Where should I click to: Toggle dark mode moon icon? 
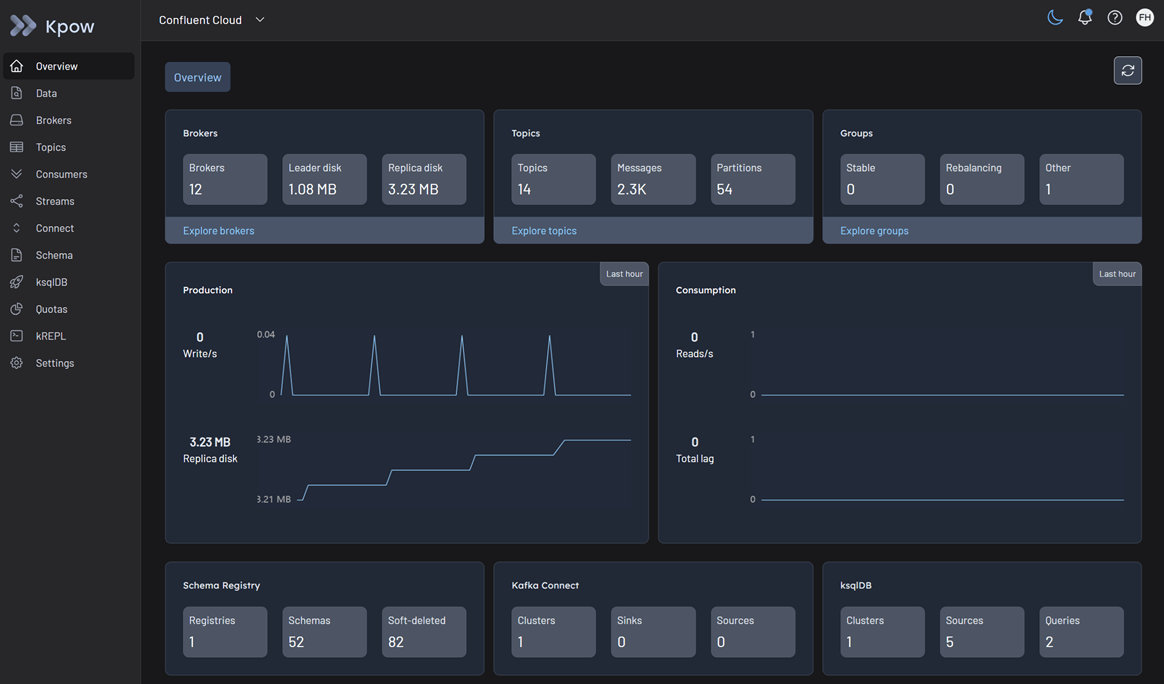pos(1055,18)
